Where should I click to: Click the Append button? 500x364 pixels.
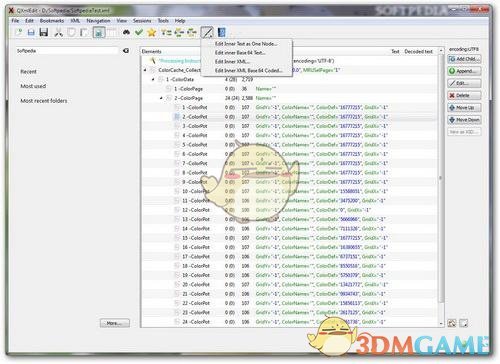pyautogui.click(x=464, y=71)
